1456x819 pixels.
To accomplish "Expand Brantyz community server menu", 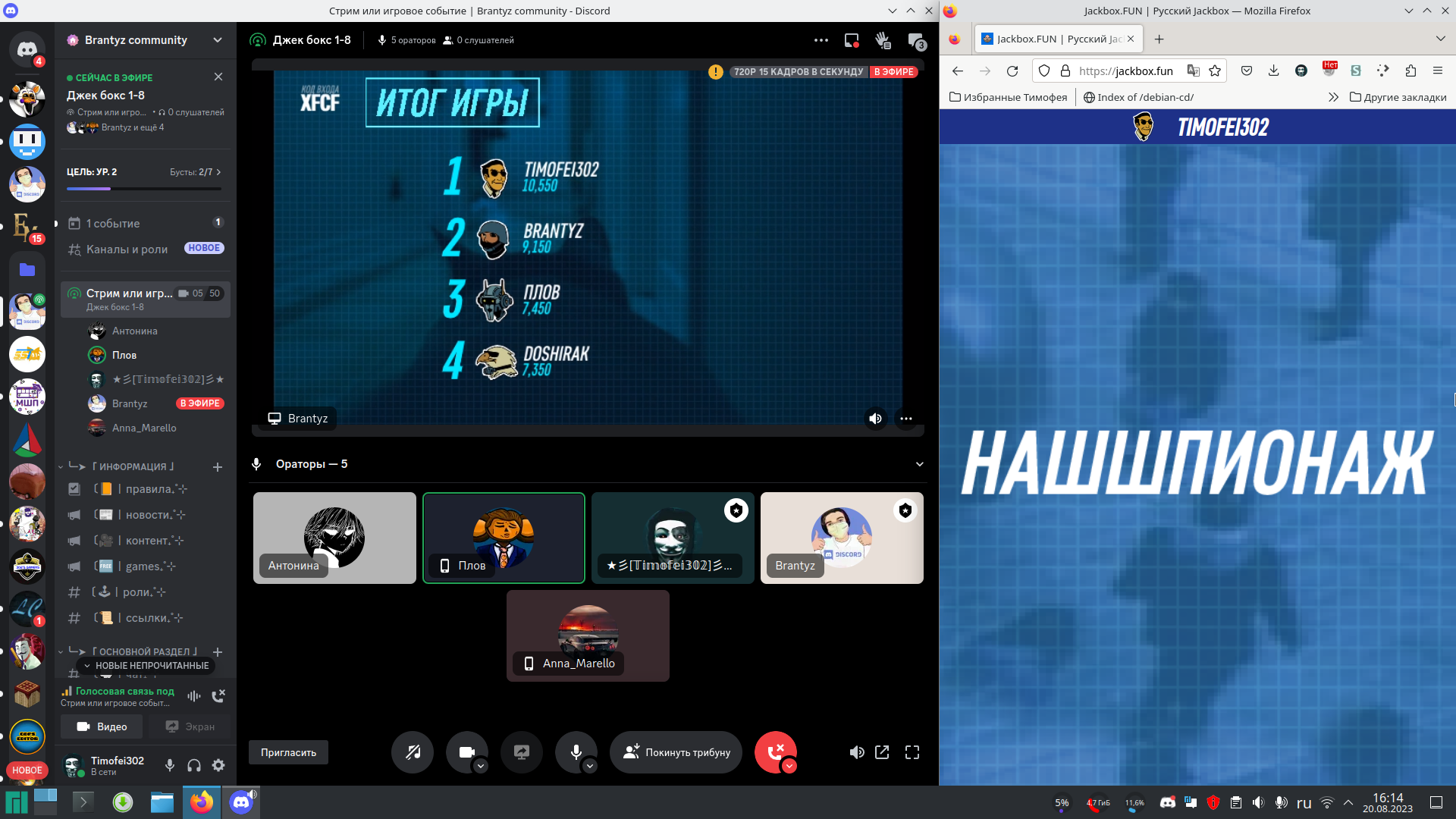I will coord(218,40).
